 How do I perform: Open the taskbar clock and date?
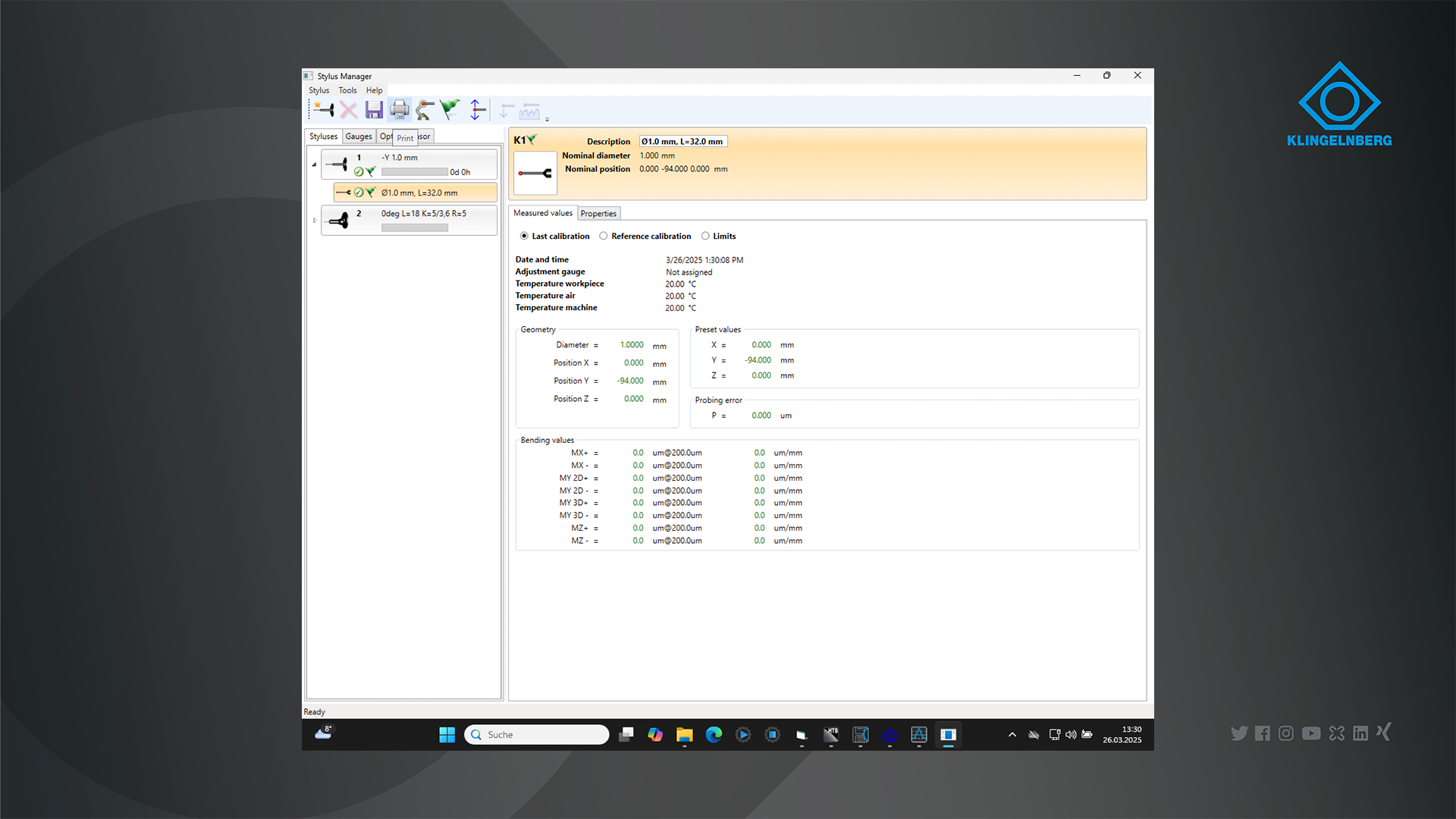coord(1122,735)
